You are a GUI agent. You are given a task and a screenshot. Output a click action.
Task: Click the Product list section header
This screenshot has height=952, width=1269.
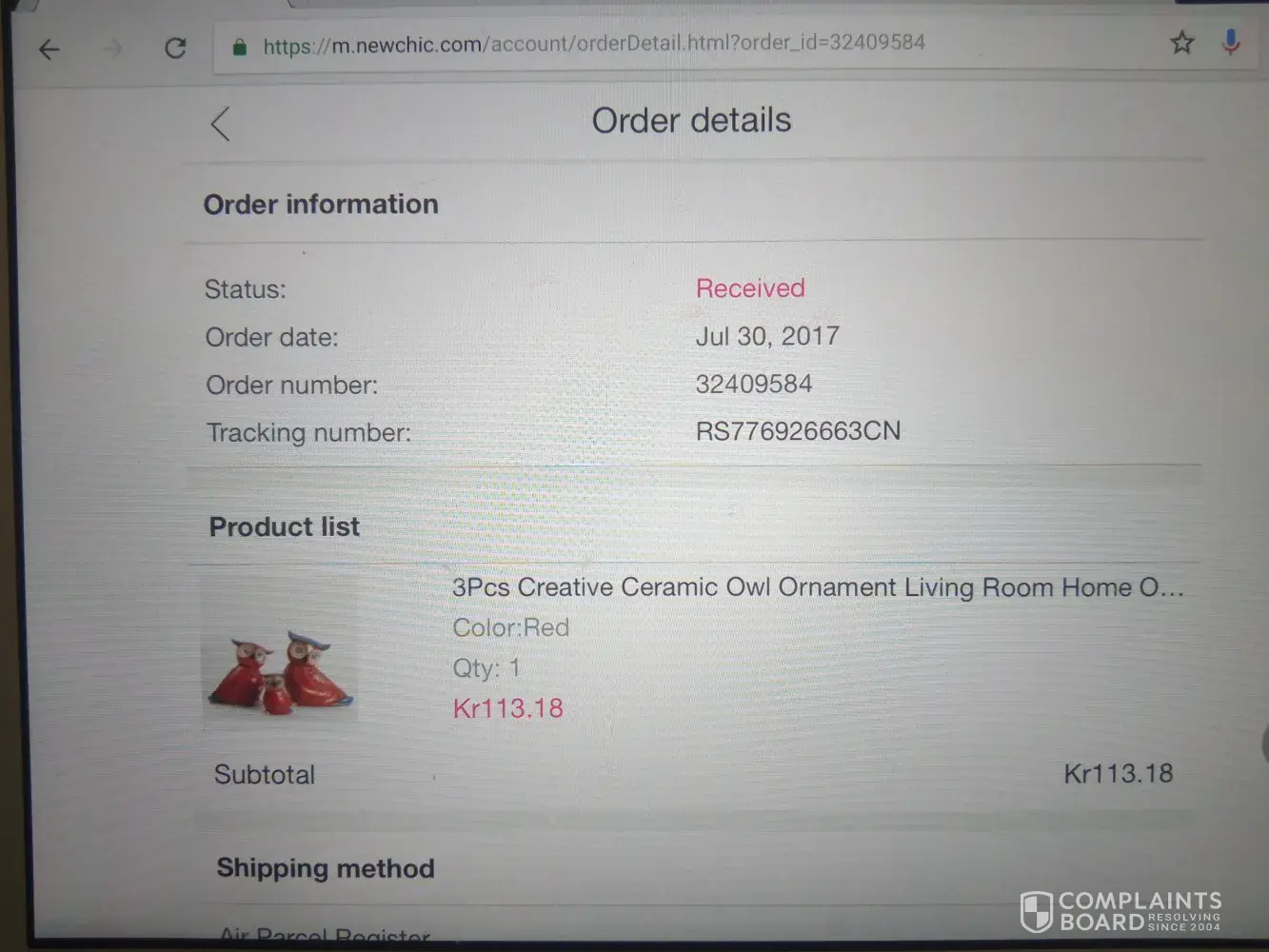coord(284,526)
